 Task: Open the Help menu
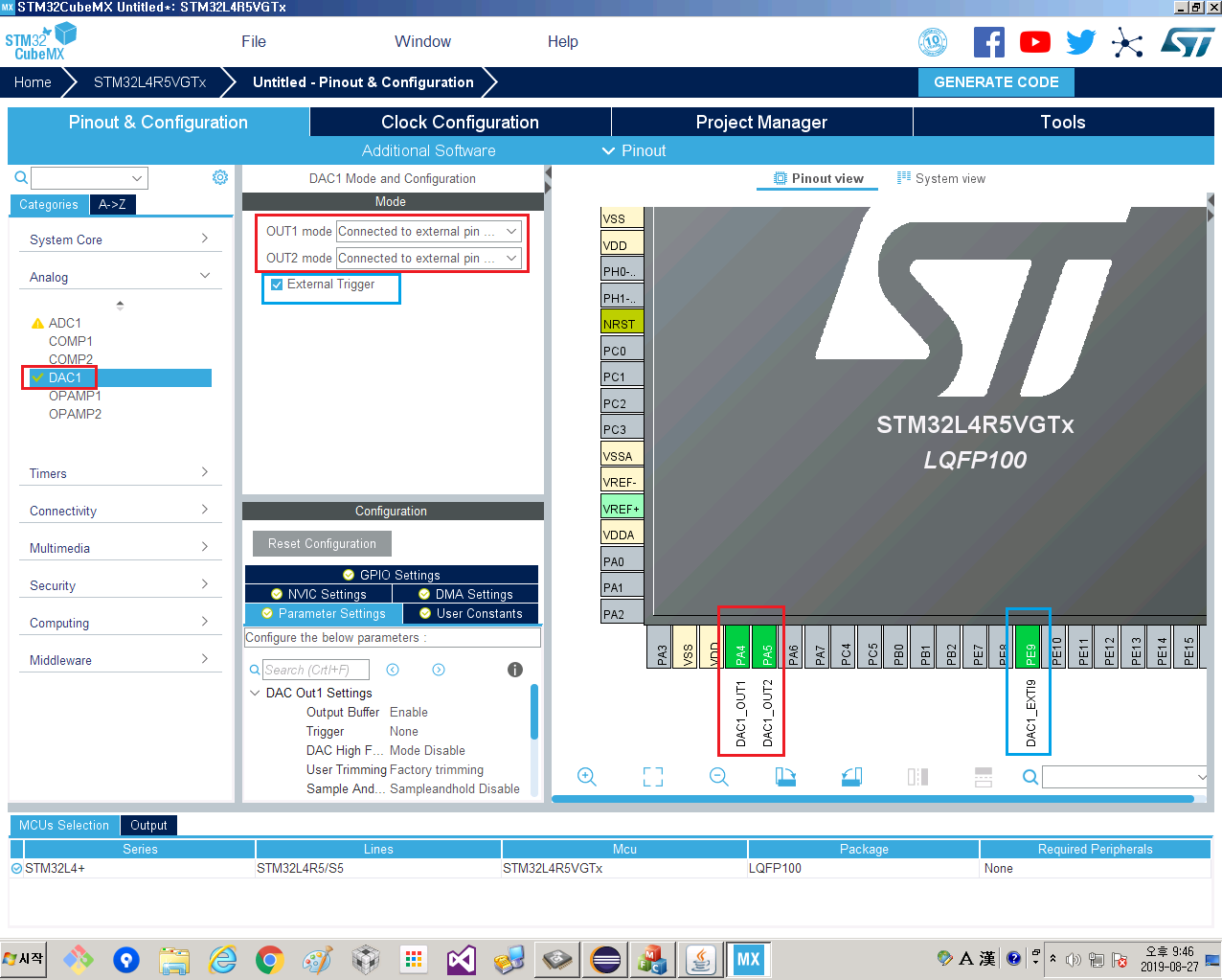[x=563, y=41]
